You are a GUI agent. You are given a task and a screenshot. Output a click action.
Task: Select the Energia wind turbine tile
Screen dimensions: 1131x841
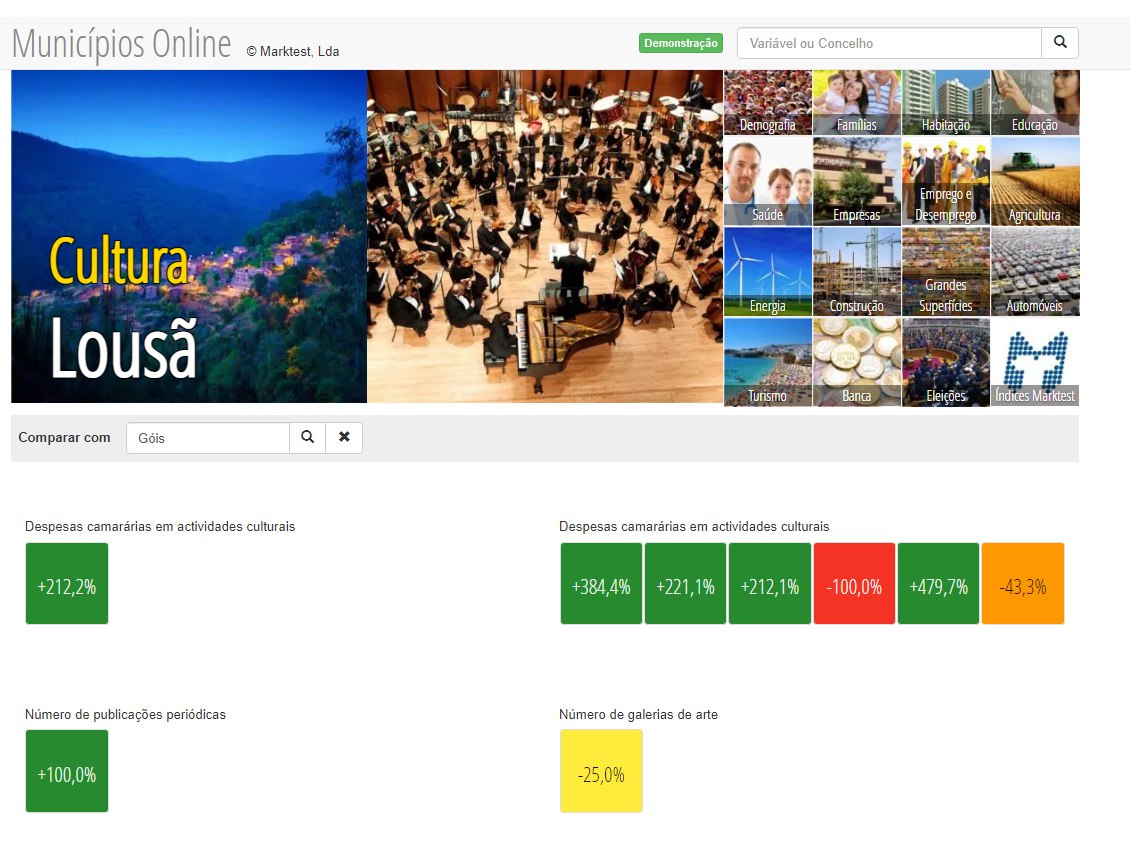point(767,272)
